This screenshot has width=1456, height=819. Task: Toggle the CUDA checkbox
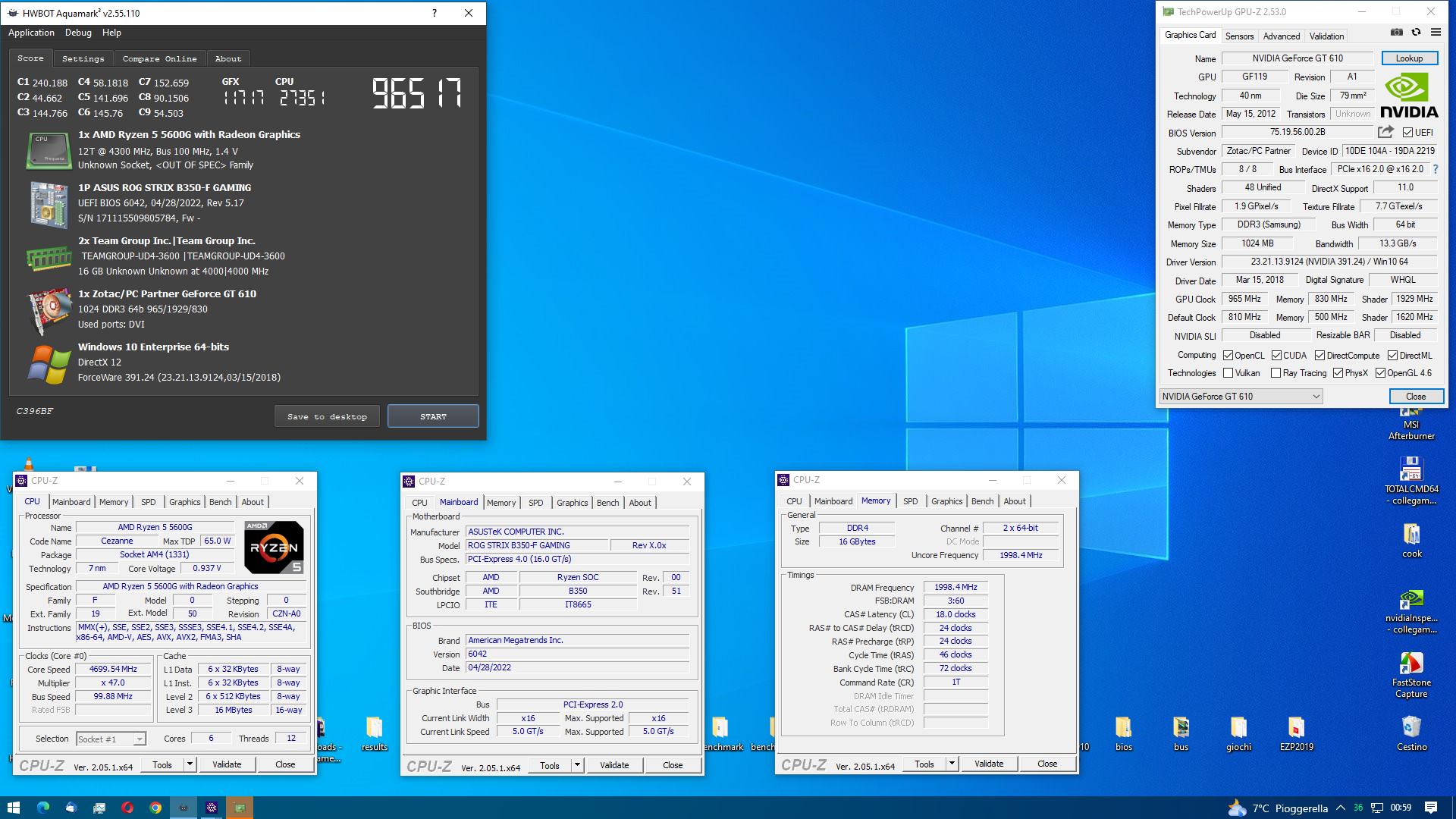1276,355
